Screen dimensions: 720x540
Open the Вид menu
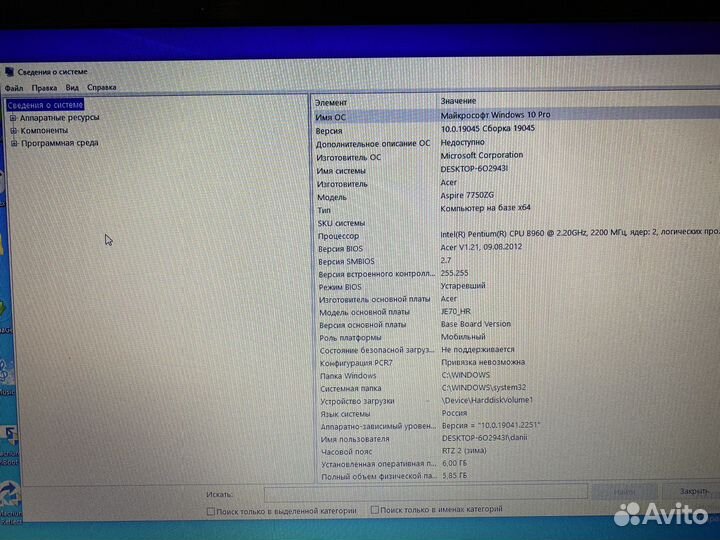tap(72, 87)
